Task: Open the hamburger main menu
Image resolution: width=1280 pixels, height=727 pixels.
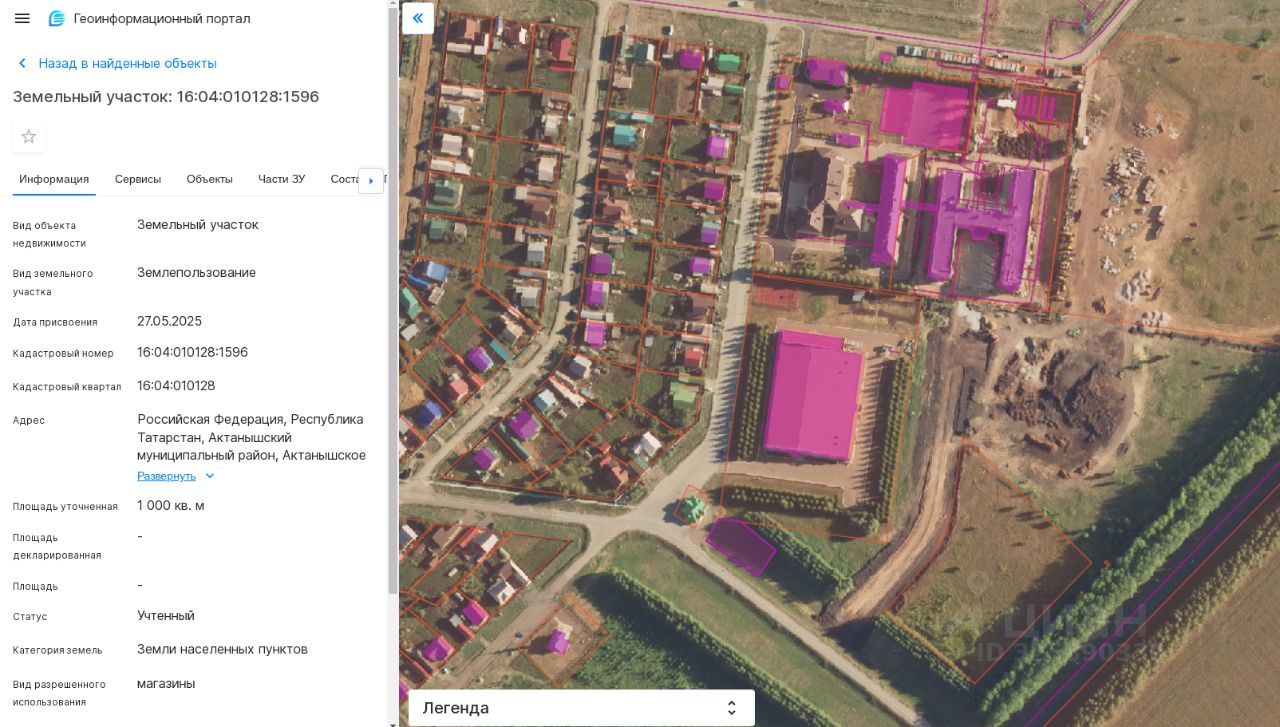Action: pyautogui.click(x=22, y=19)
